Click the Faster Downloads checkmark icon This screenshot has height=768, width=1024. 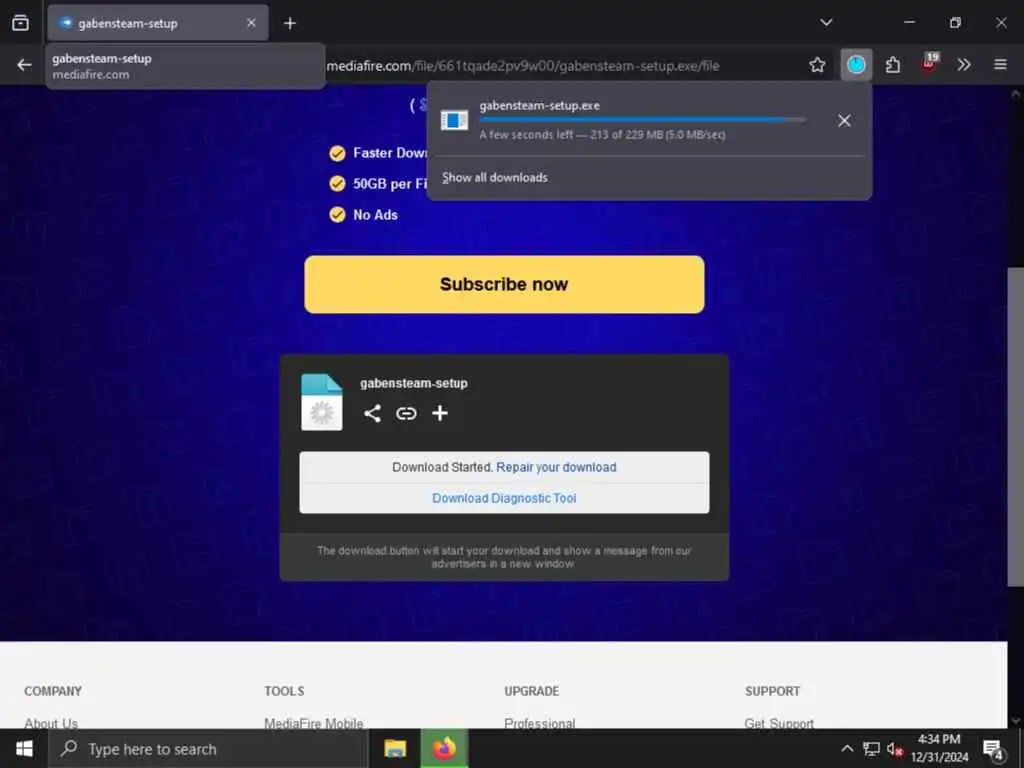click(x=337, y=153)
